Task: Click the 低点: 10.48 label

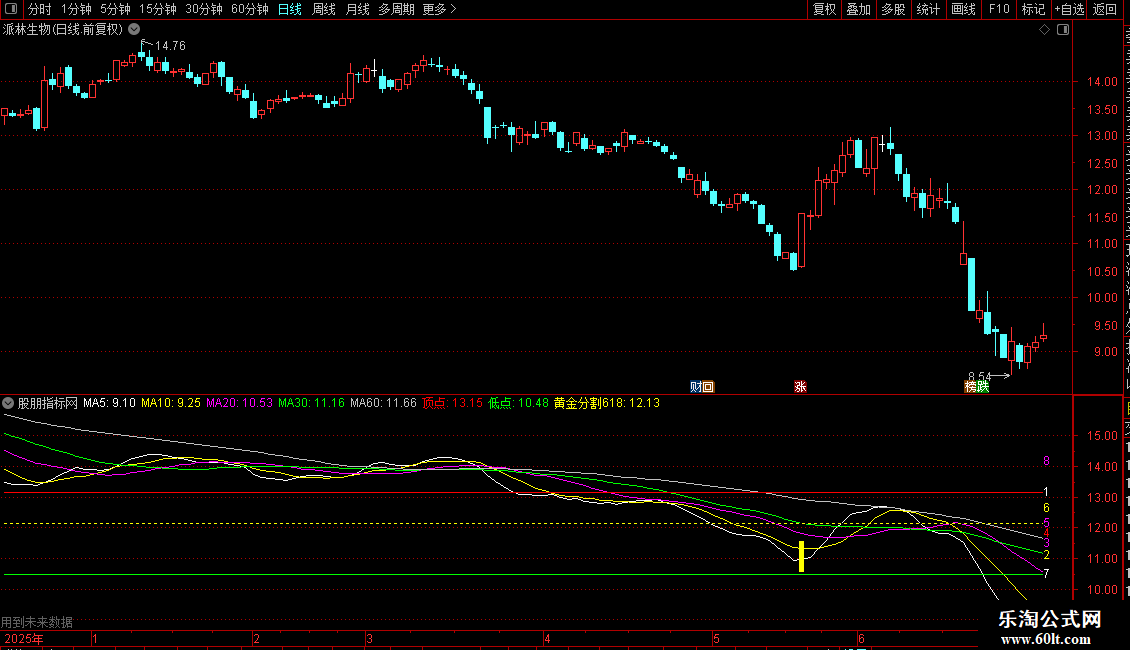Action: tap(518, 403)
